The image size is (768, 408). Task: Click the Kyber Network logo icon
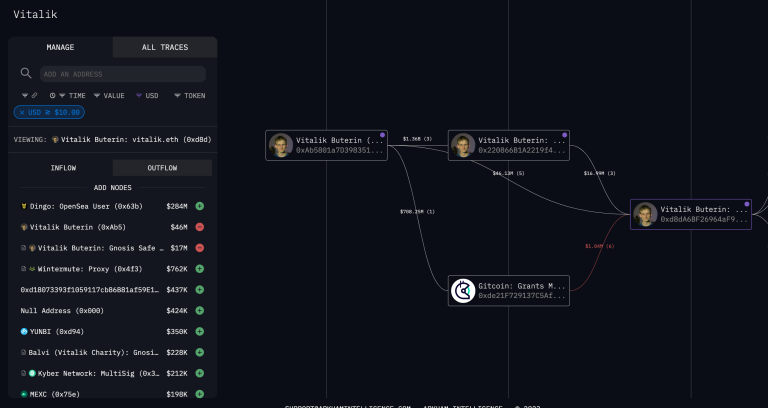coord(32,373)
